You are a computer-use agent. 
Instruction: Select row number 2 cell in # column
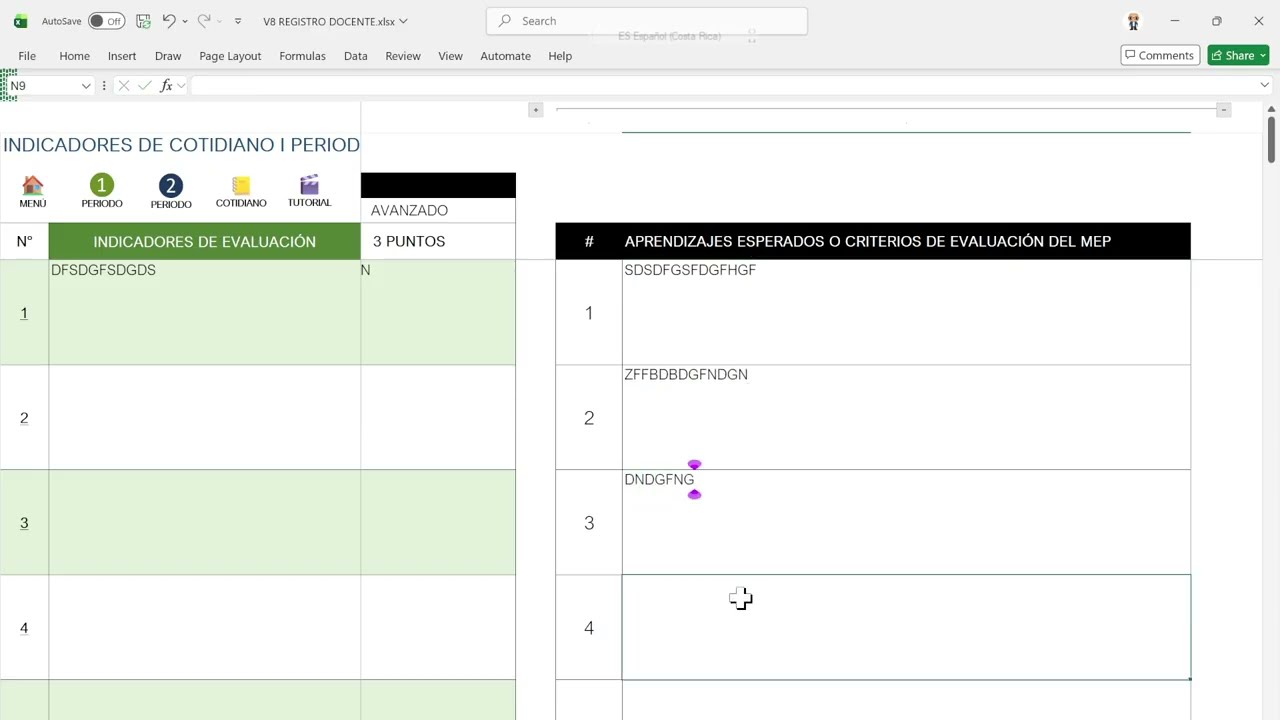(x=589, y=417)
